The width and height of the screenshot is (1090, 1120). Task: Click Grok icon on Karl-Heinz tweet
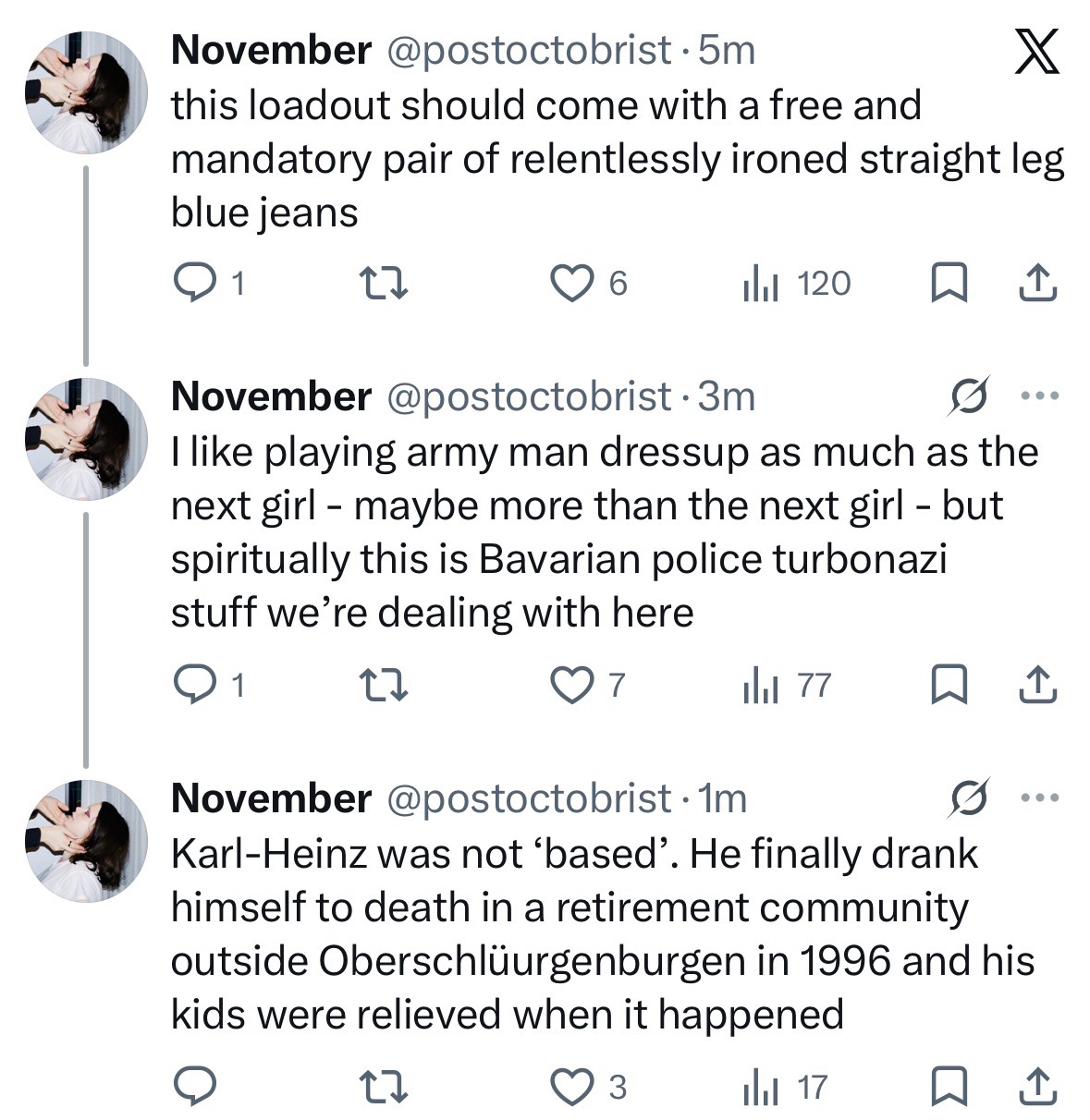[x=969, y=798]
